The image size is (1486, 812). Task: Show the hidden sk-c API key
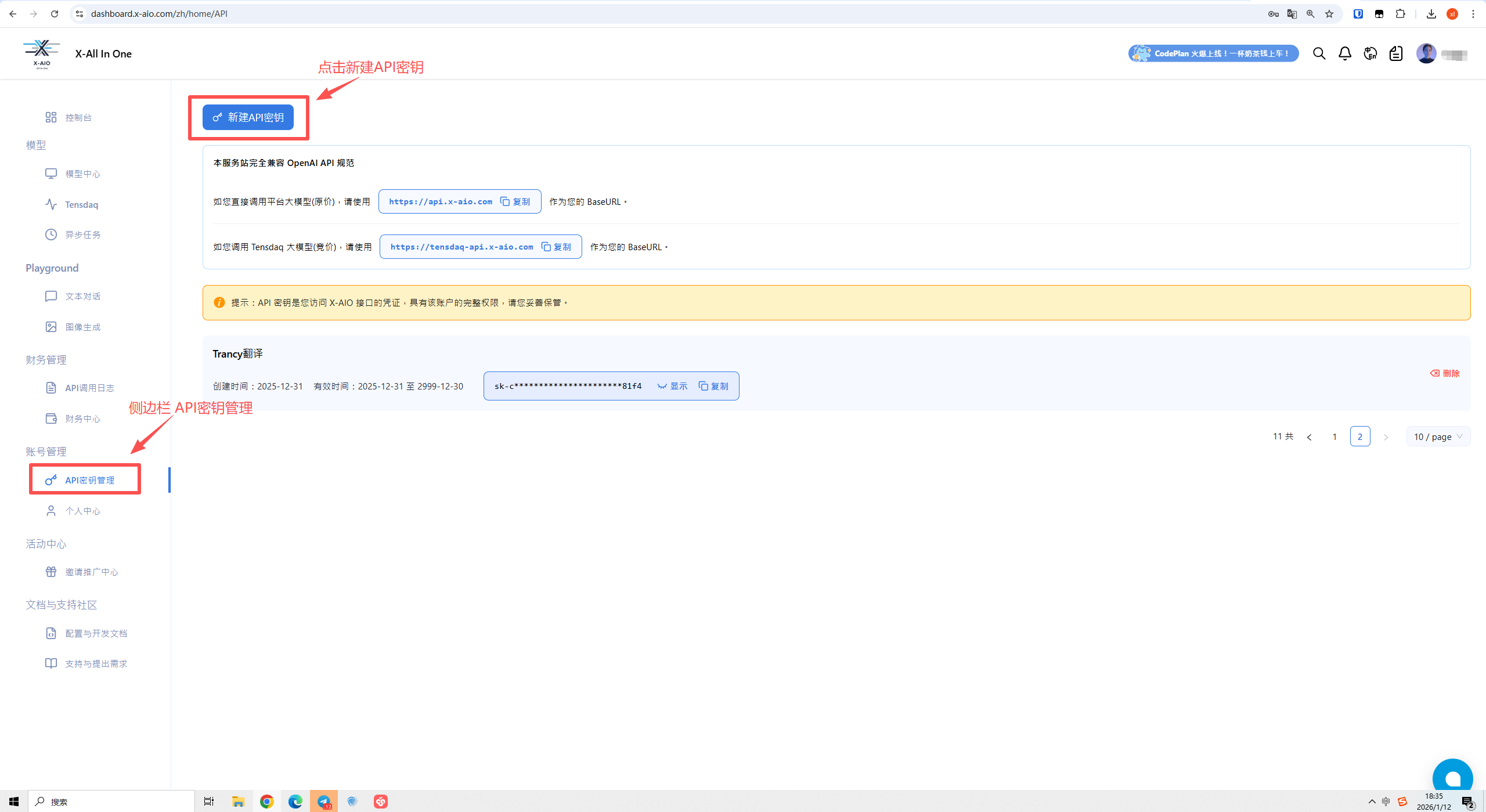[x=672, y=386]
